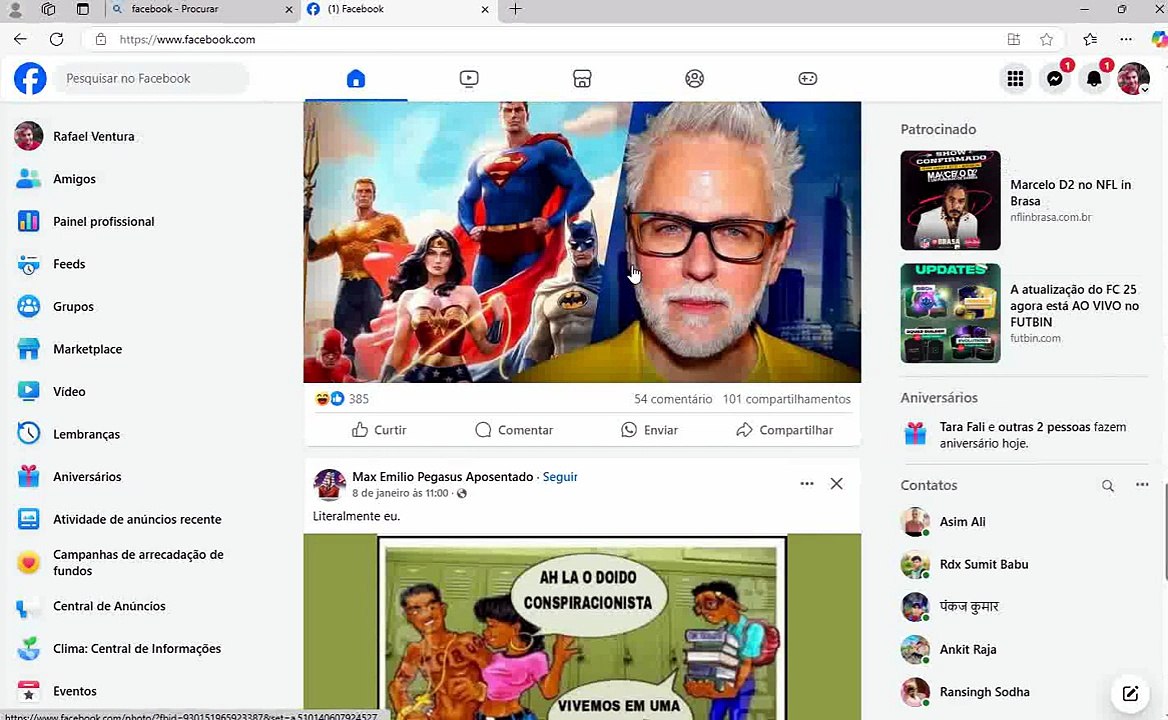
Task: Click the Facebook logo icon
Action: tap(30, 78)
